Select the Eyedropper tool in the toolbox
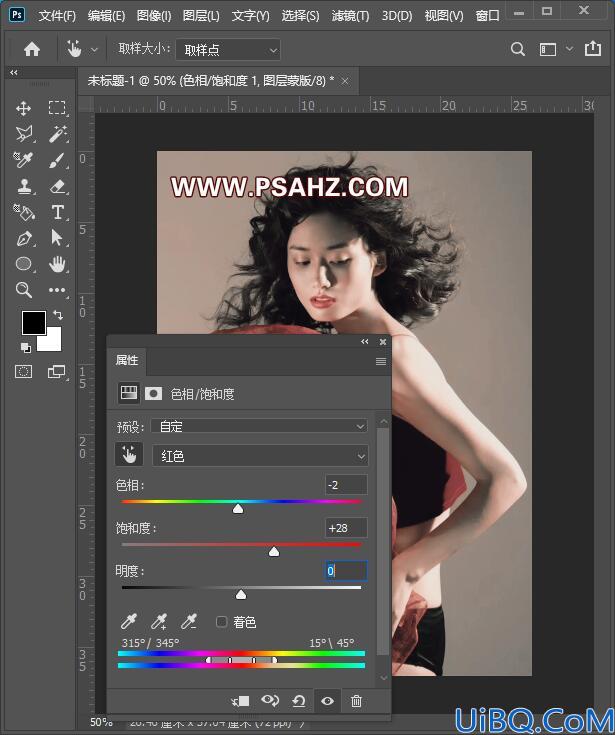 [x=23, y=160]
